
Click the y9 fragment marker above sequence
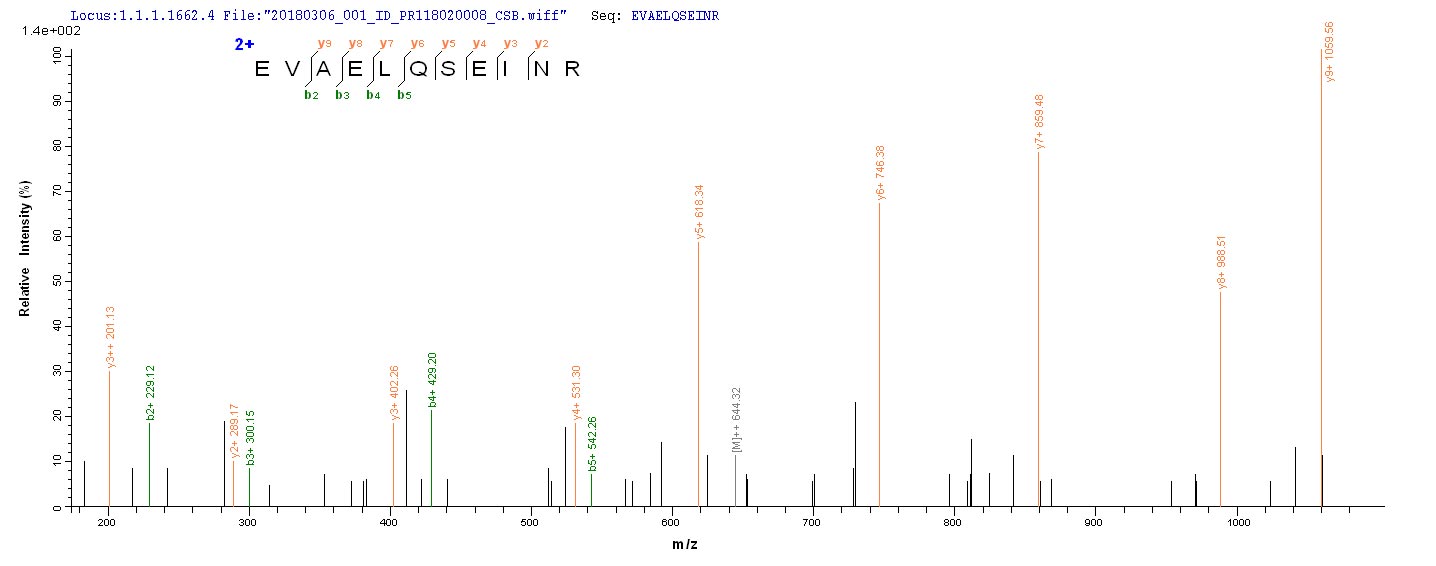(323, 43)
